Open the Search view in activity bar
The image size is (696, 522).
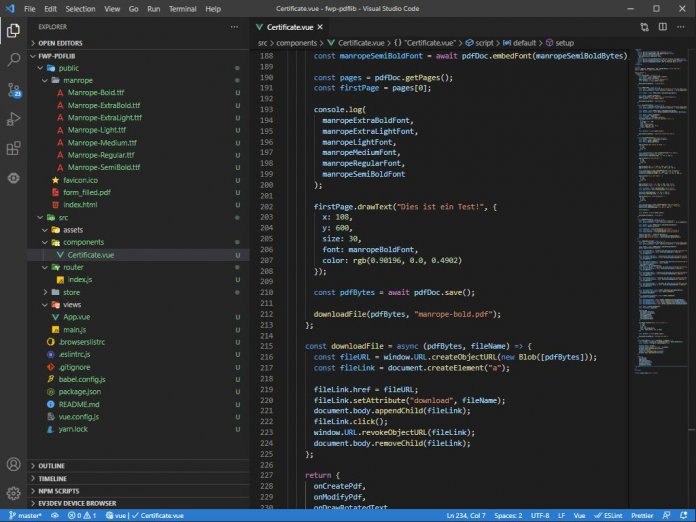click(13, 59)
